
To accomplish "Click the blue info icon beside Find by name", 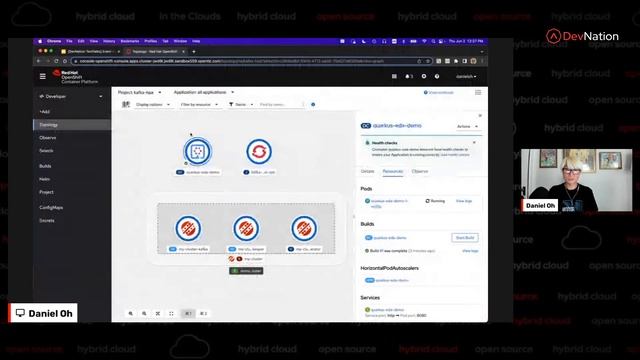I will [x=313, y=104].
